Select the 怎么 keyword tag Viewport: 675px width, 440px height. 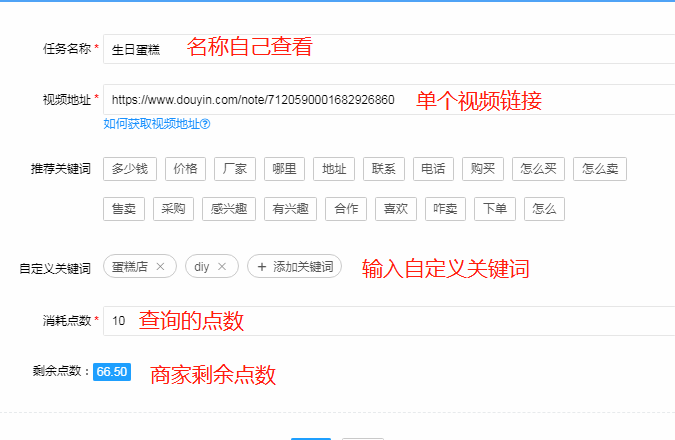(545, 209)
